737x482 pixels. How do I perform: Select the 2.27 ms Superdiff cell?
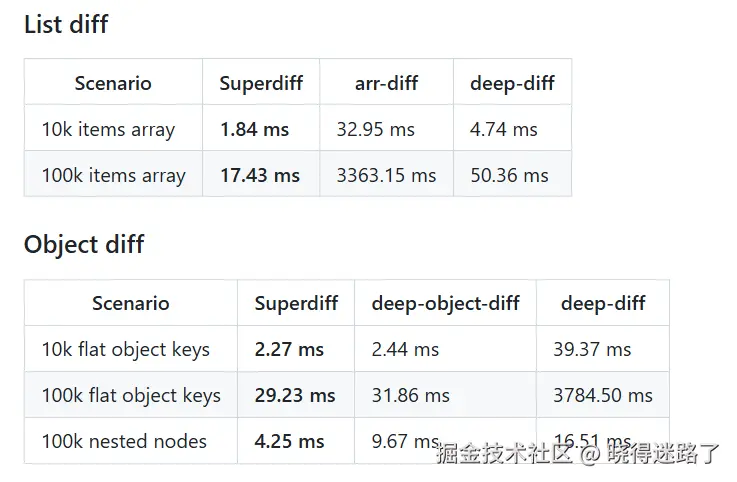(x=289, y=349)
